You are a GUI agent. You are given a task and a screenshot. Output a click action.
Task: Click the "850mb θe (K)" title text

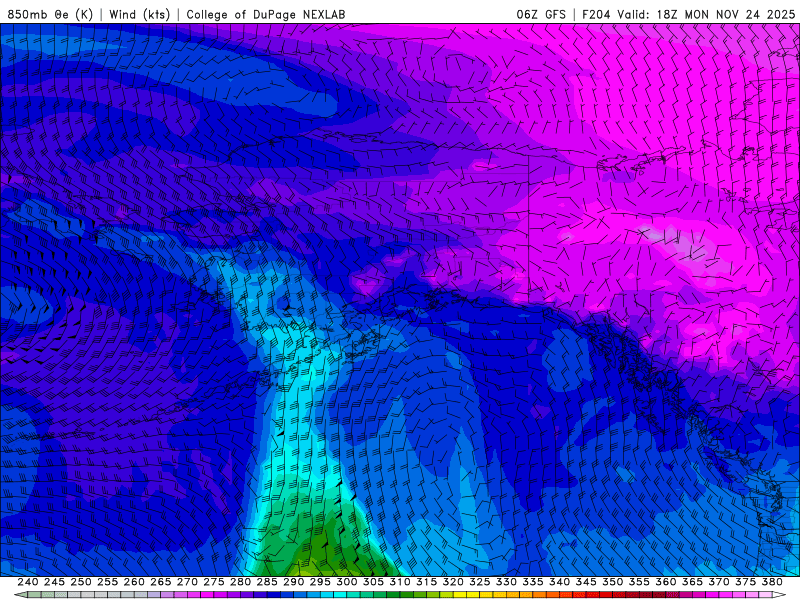[50, 14]
